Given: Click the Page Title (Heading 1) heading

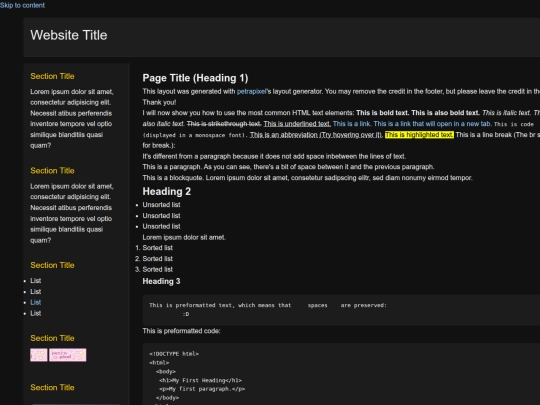Looking at the screenshot, I should [195, 78].
